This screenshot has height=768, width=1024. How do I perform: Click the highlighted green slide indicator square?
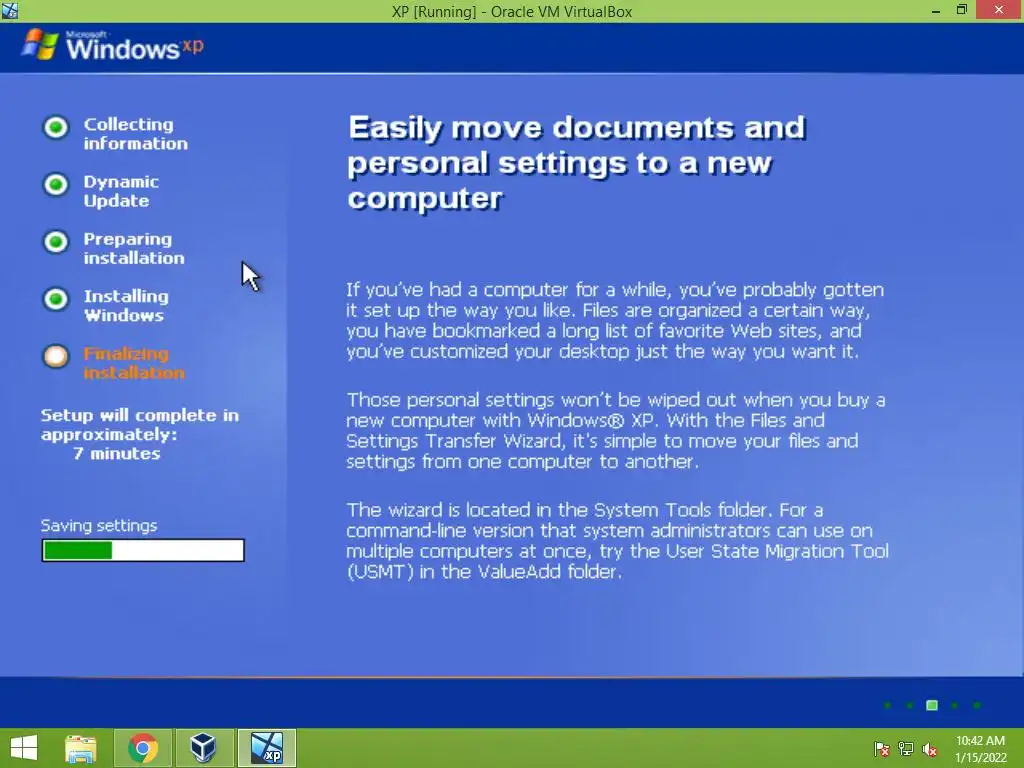(x=932, y=705)
